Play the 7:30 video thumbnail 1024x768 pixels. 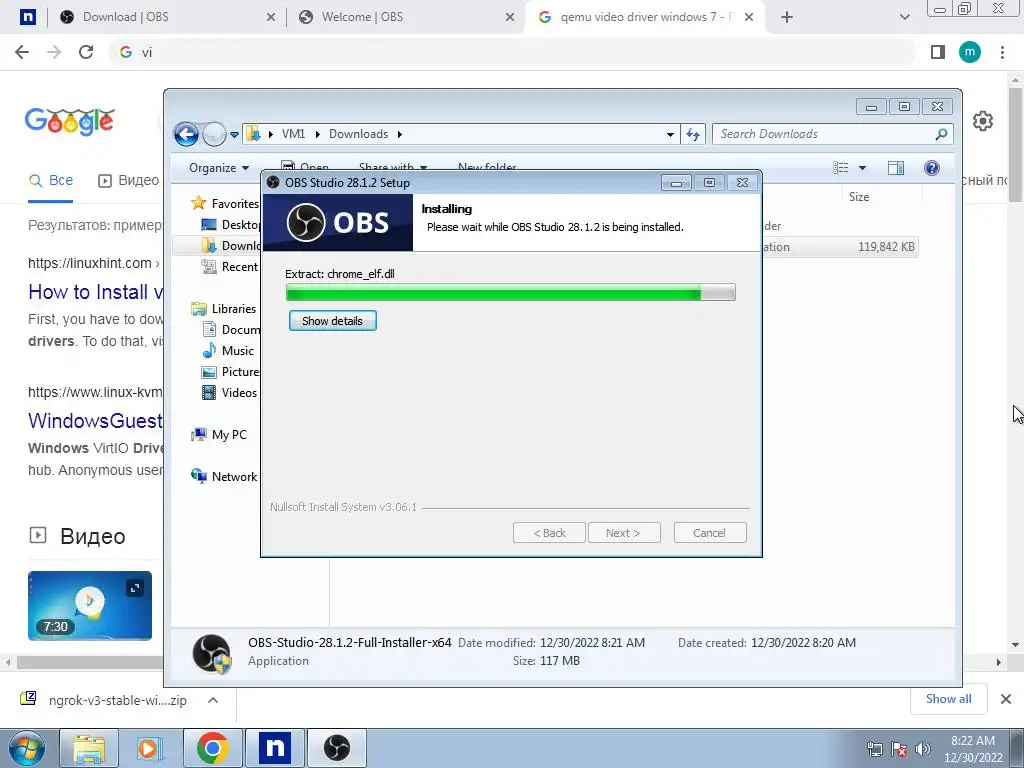(90, 605)
